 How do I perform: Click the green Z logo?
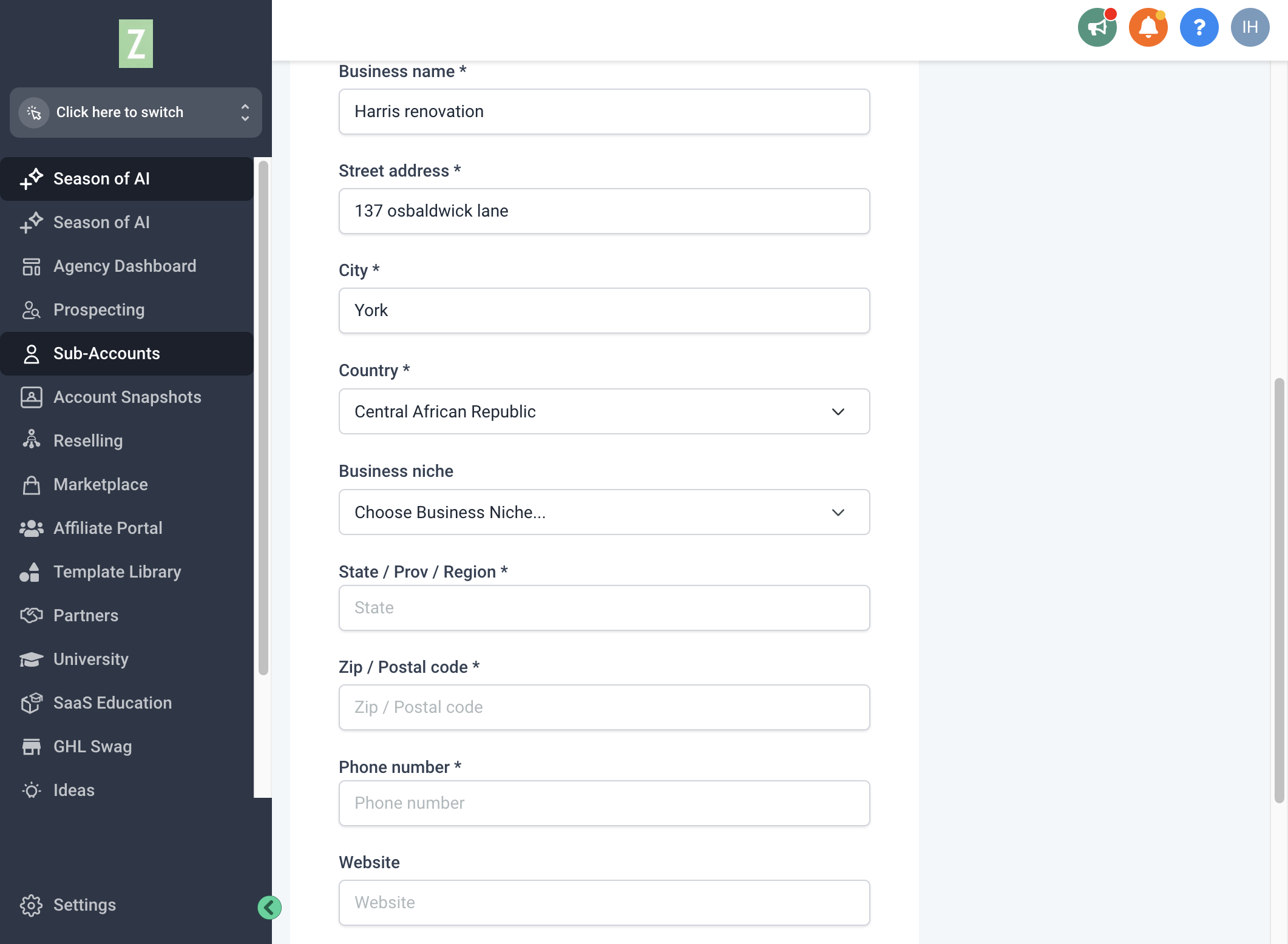pos(136,44)
